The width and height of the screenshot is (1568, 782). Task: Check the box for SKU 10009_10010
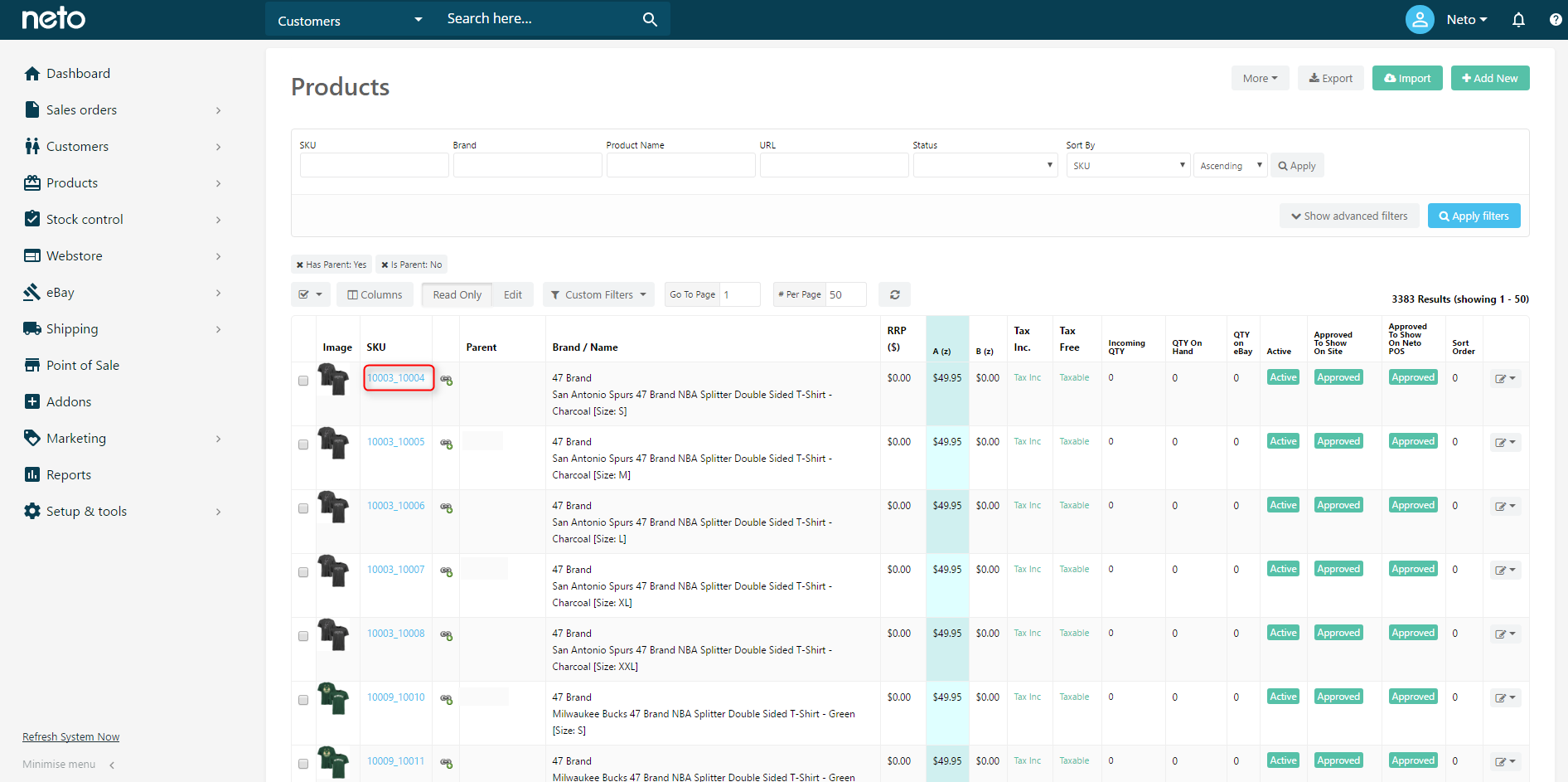point(303,700)
